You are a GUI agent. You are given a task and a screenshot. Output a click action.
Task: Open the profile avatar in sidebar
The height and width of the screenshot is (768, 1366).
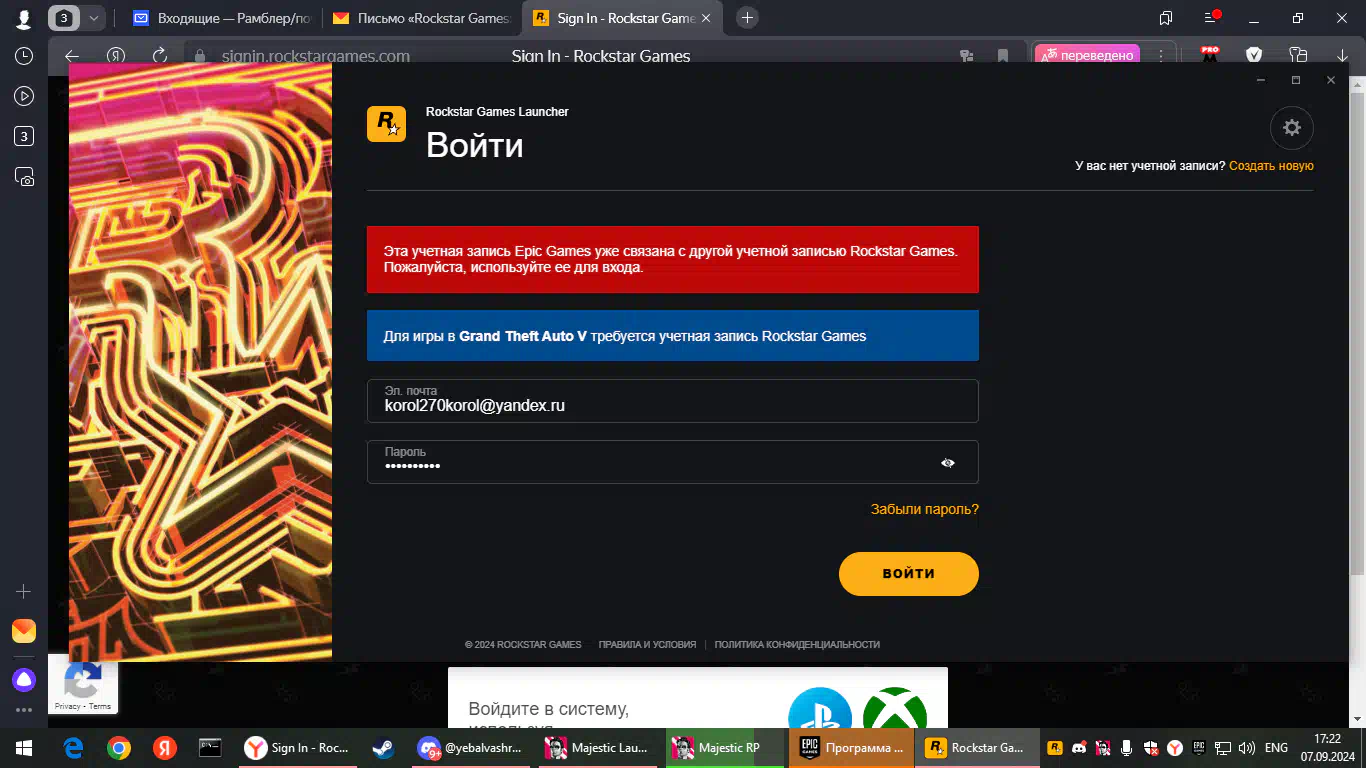point(24,18)
